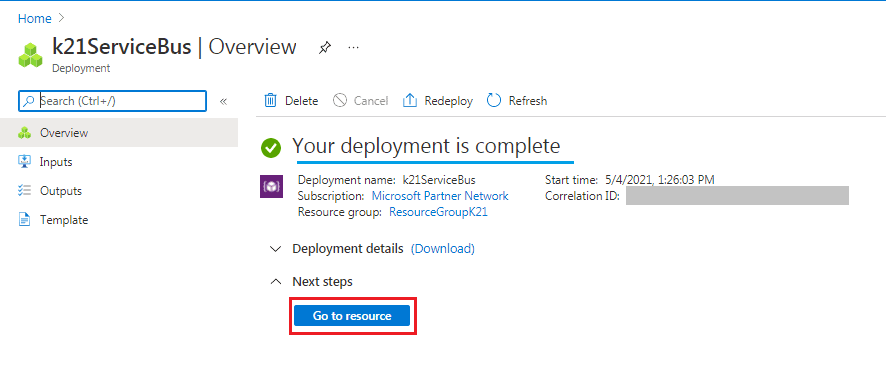This screenshot has width=886, height=390.
Task: Click the Template document icon
Action: click(x=24, y=220)
